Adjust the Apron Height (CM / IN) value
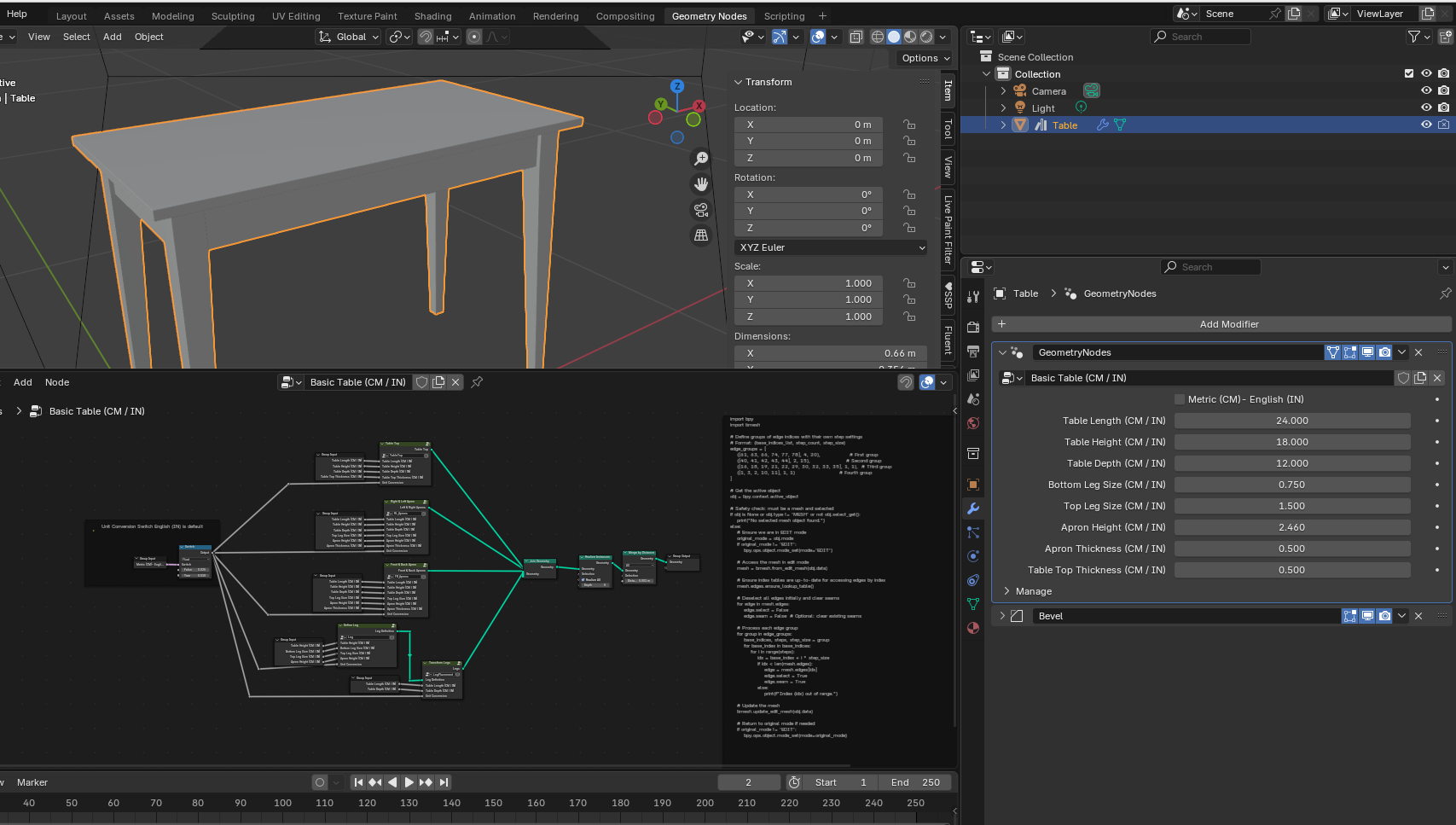 click(1292, 527)
